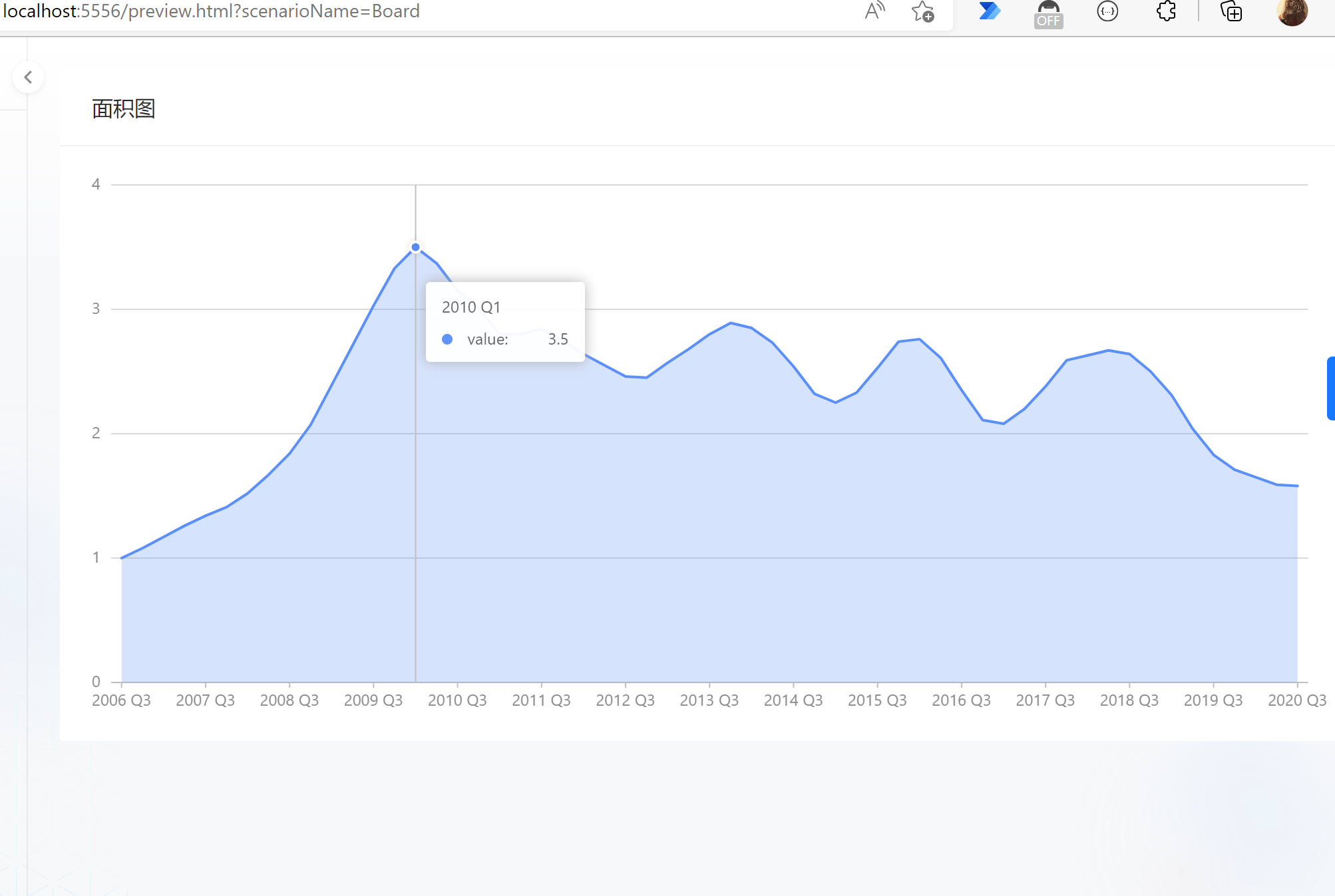Open the user profile avatar
This screenshot has width=1335, height=896.
click(x=1292, y=11)
